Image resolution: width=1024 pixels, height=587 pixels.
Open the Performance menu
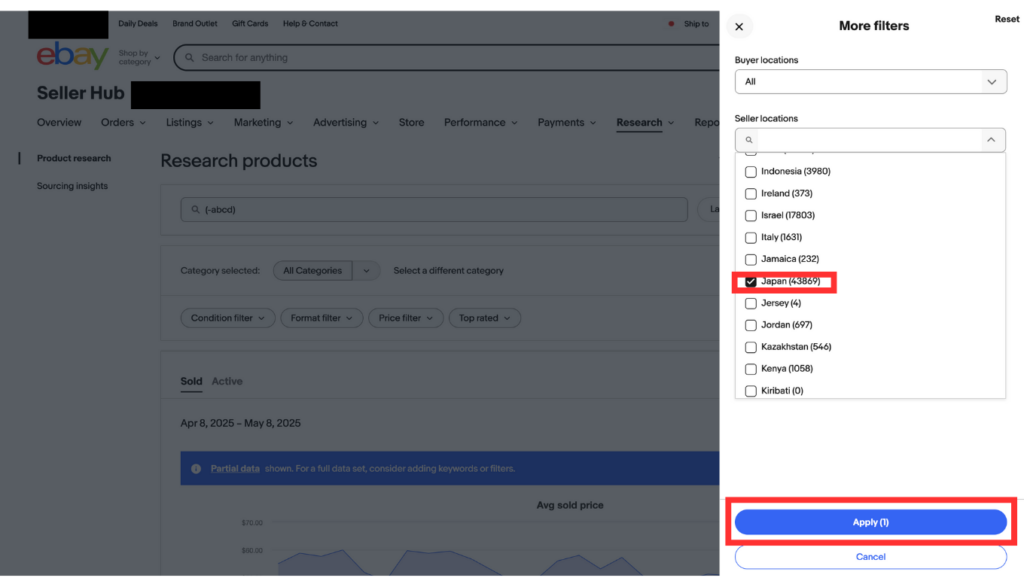pos(481,123)
